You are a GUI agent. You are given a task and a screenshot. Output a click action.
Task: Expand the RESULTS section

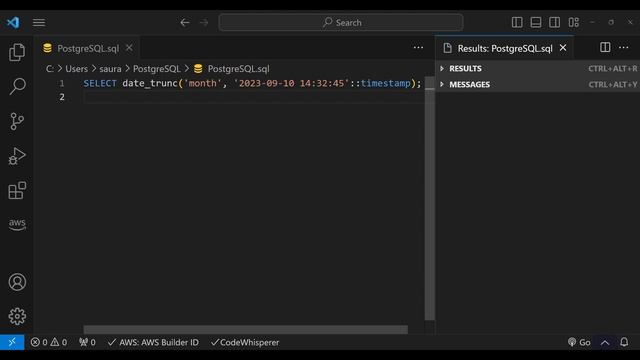[538, 69]
